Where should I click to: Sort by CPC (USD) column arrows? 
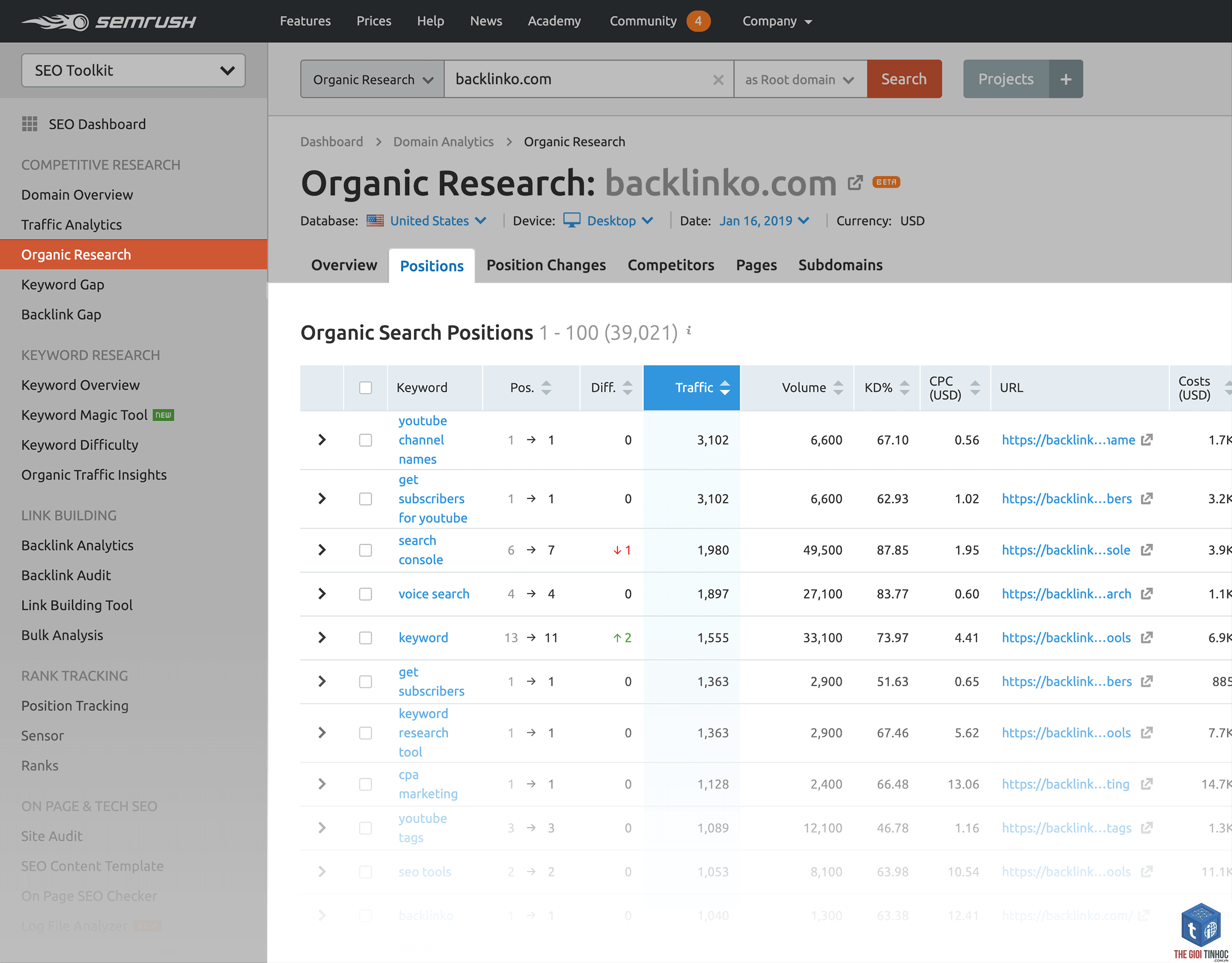tap(975, 387)
